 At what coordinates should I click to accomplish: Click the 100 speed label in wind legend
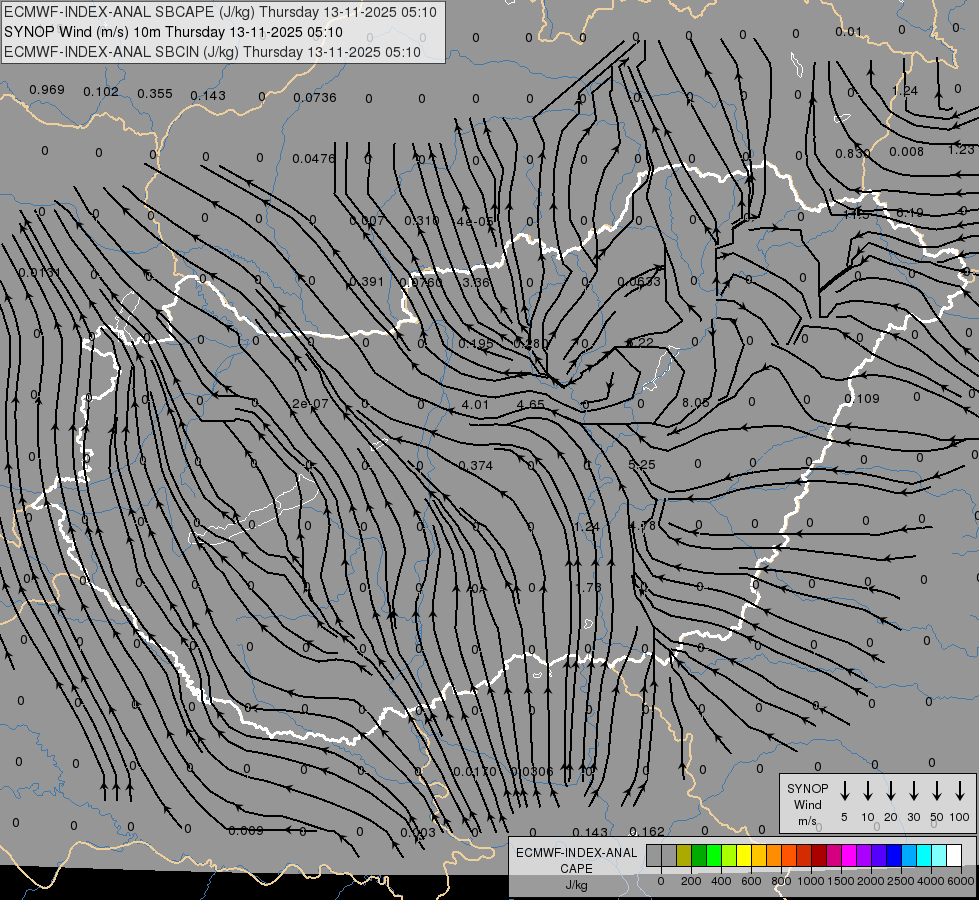(x=960, y=817)
